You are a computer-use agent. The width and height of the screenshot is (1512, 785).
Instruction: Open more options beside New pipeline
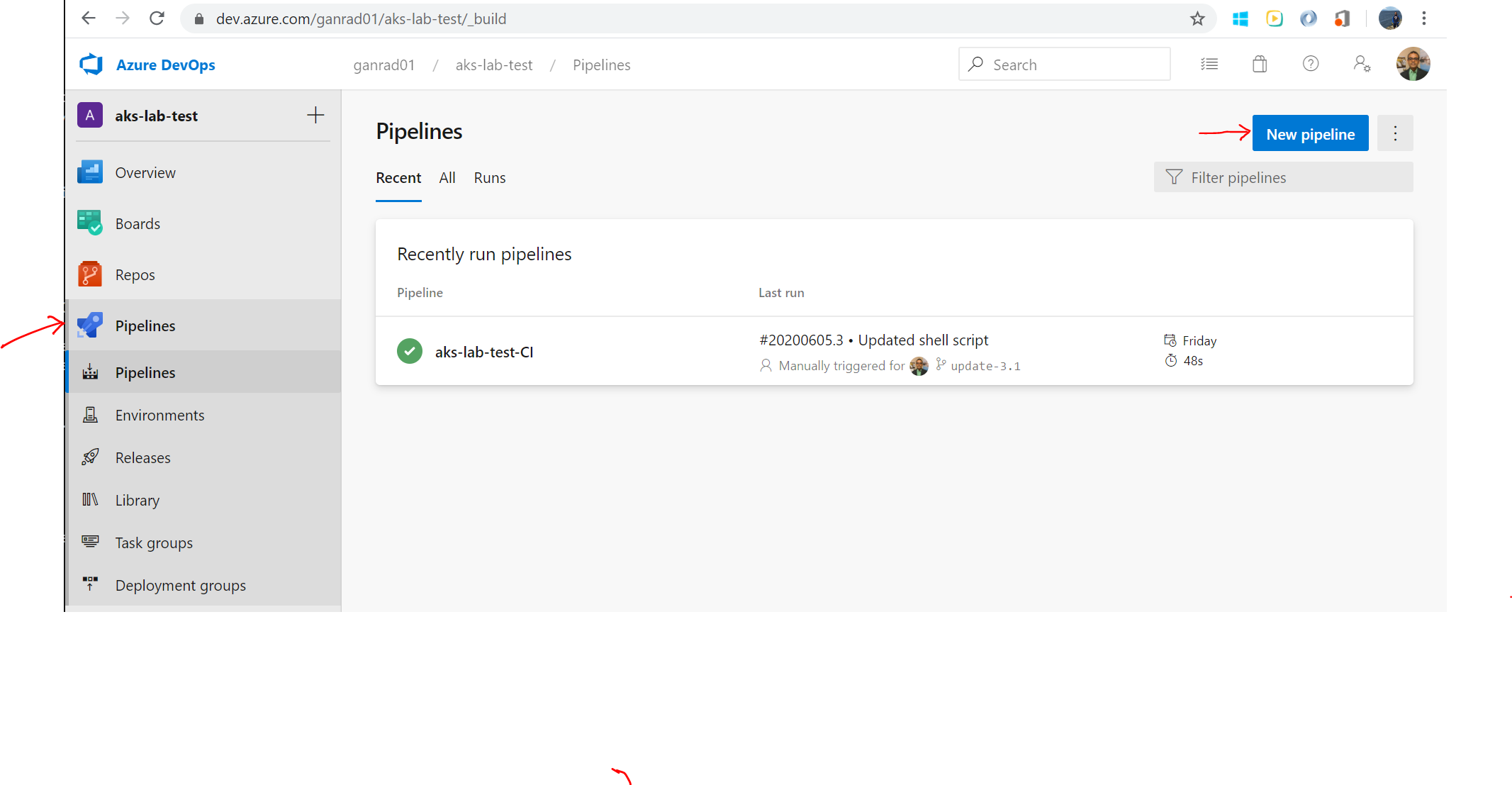click(x=1395, y=134)
